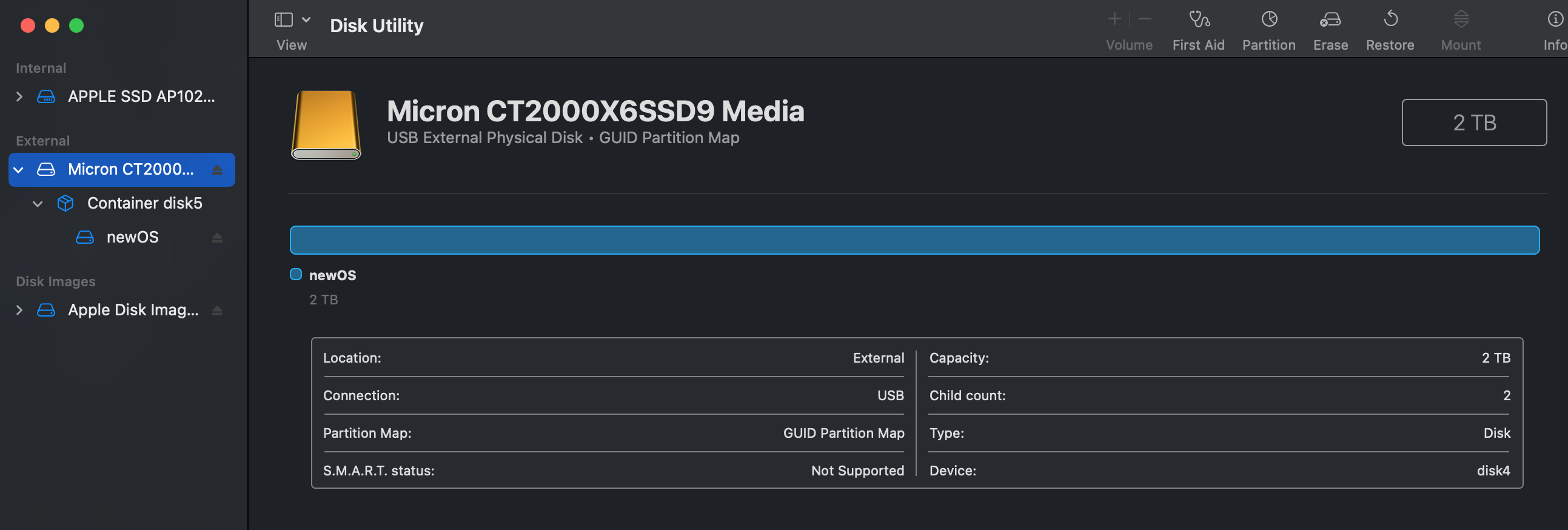Open the Info panel icon
Screen dimensions: 1568x530
(x=1555, y=19)
